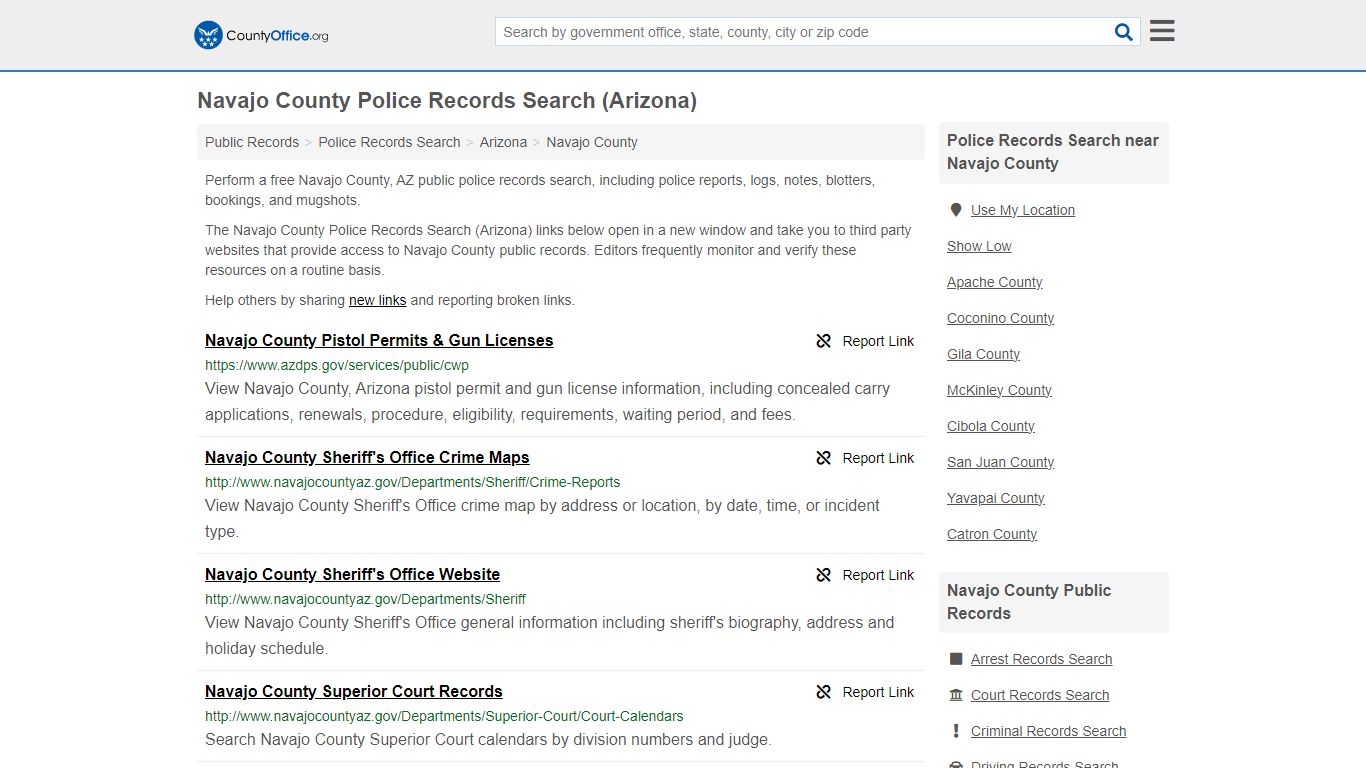
Task: Select Cibola County in nearby list
Action: [991, 426]
